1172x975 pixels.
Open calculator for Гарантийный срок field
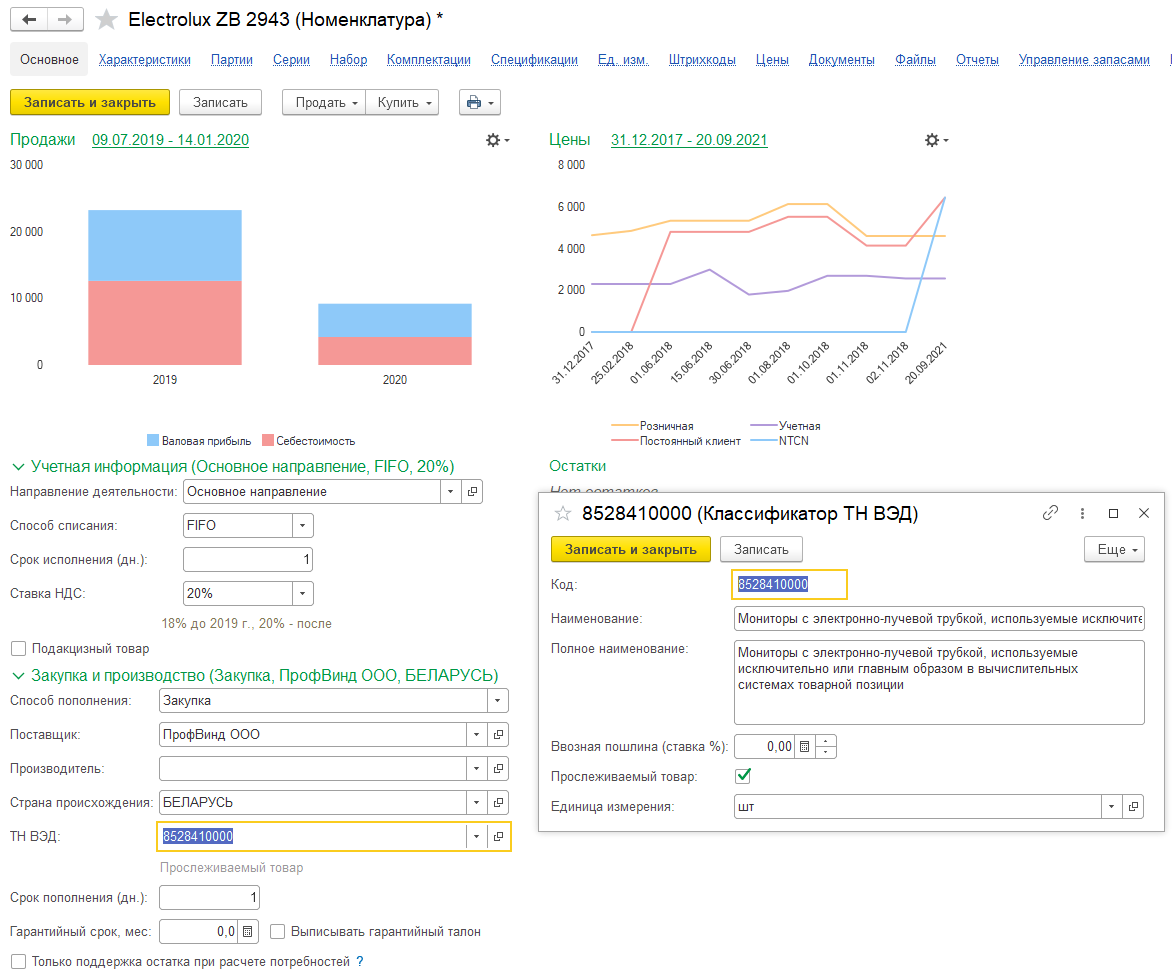pos(247,932)
